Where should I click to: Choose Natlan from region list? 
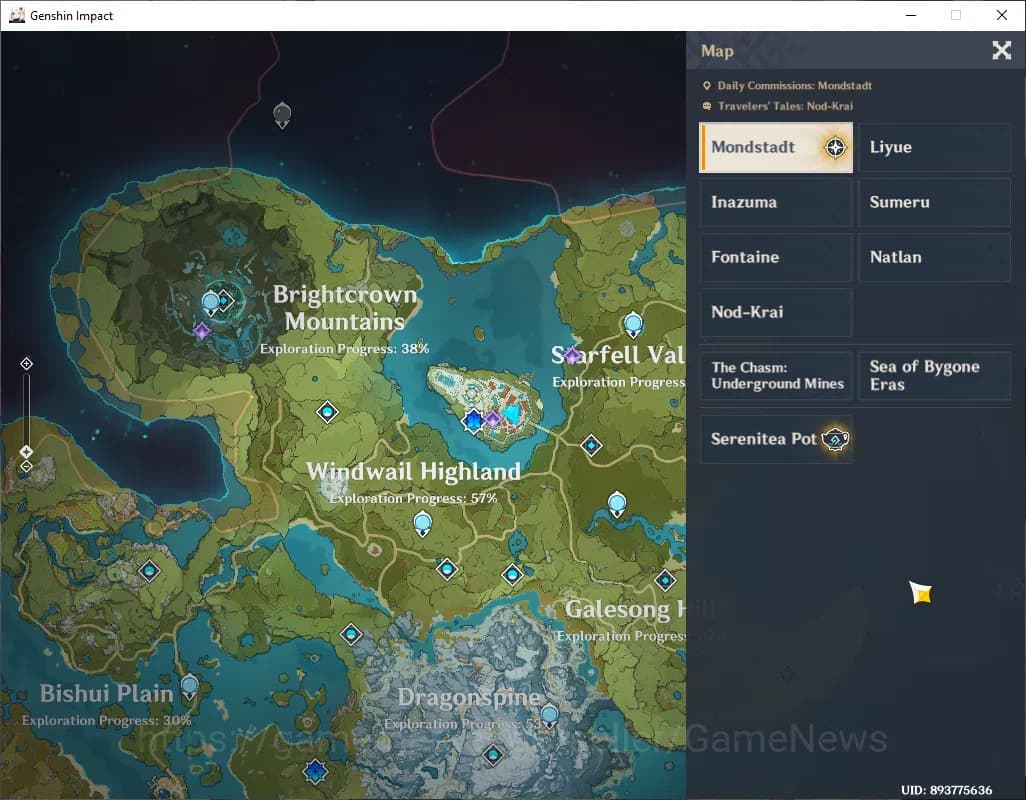(x=934, y=258)
